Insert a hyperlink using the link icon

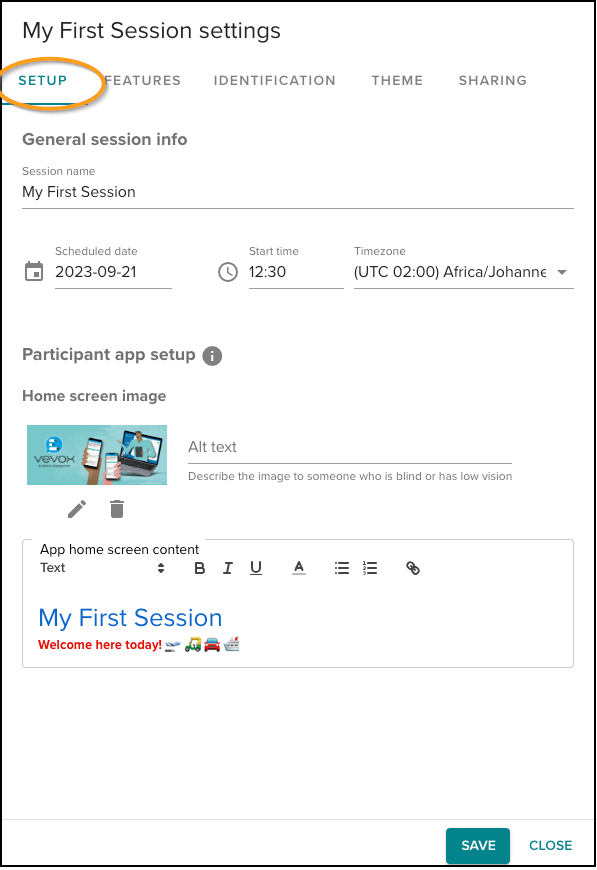pos(413,567)
